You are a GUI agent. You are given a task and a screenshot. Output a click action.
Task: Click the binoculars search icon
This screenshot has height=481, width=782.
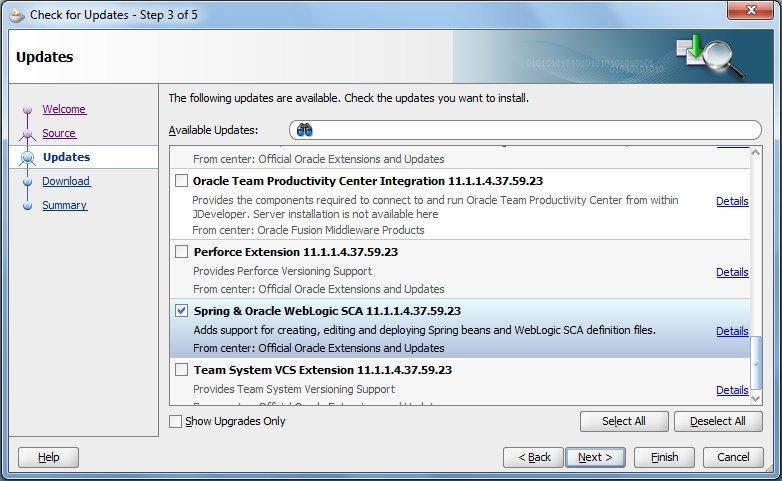(304, 130)
